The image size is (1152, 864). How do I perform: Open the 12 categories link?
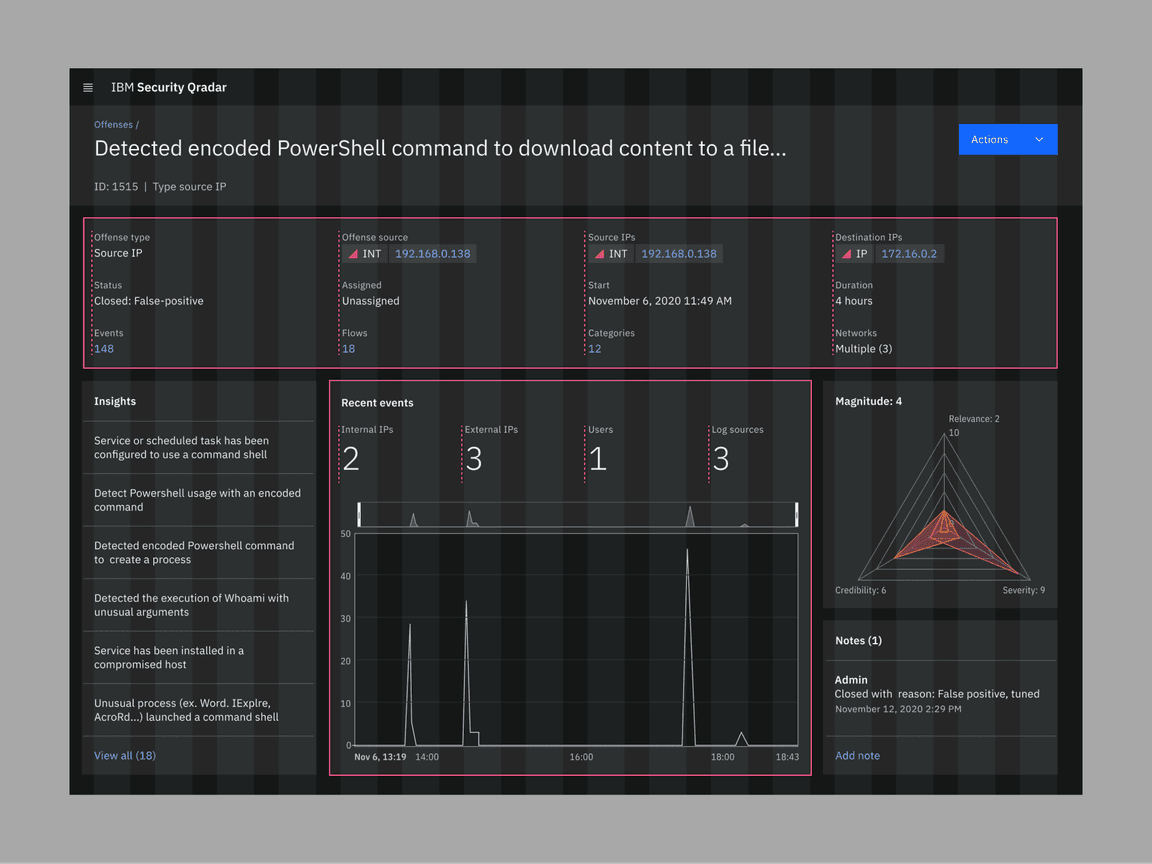pos(594,349)
